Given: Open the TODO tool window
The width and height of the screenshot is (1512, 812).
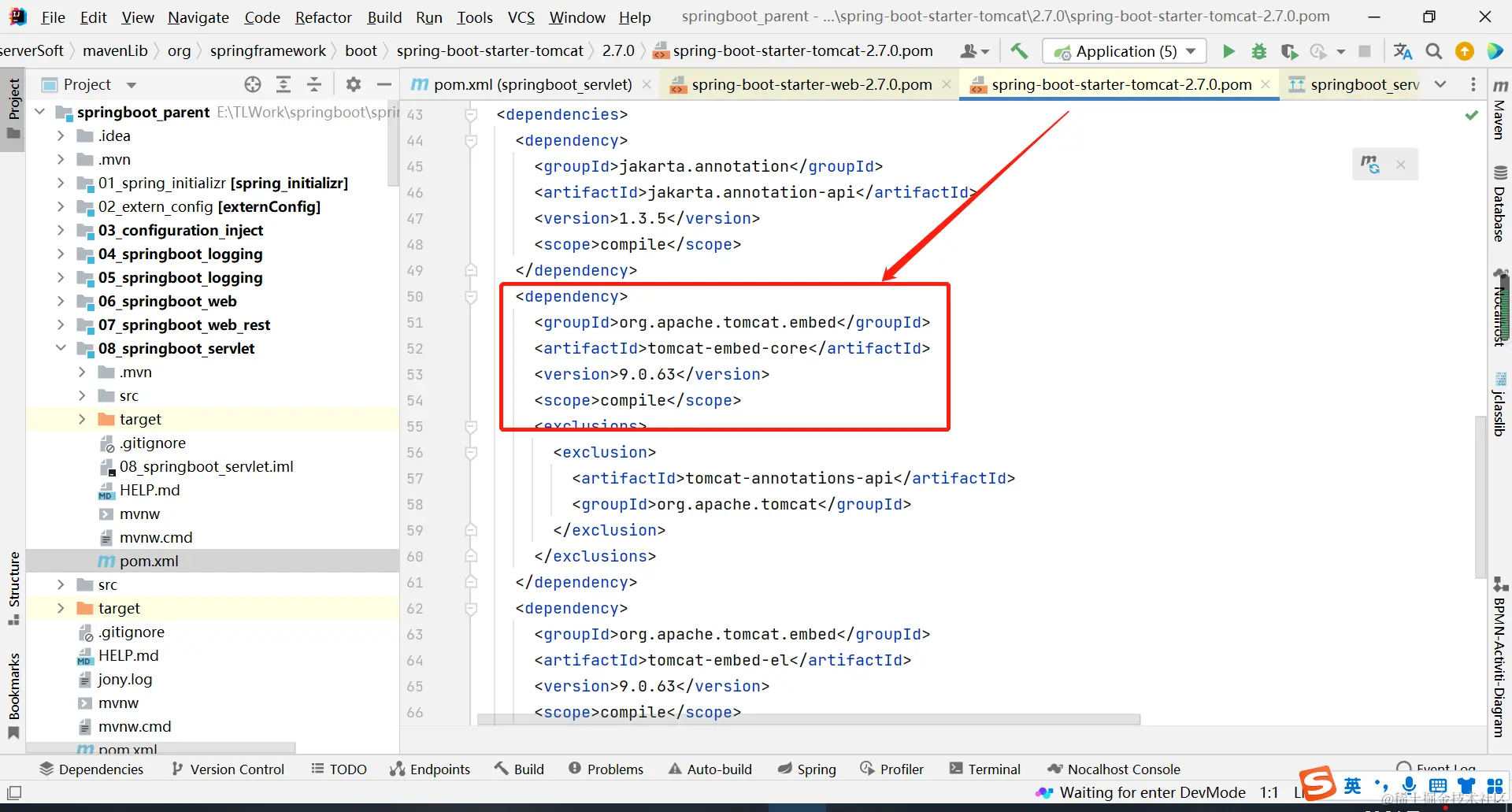Looking at the screenshot, I should pyautogui.click(x=339, y=769).
